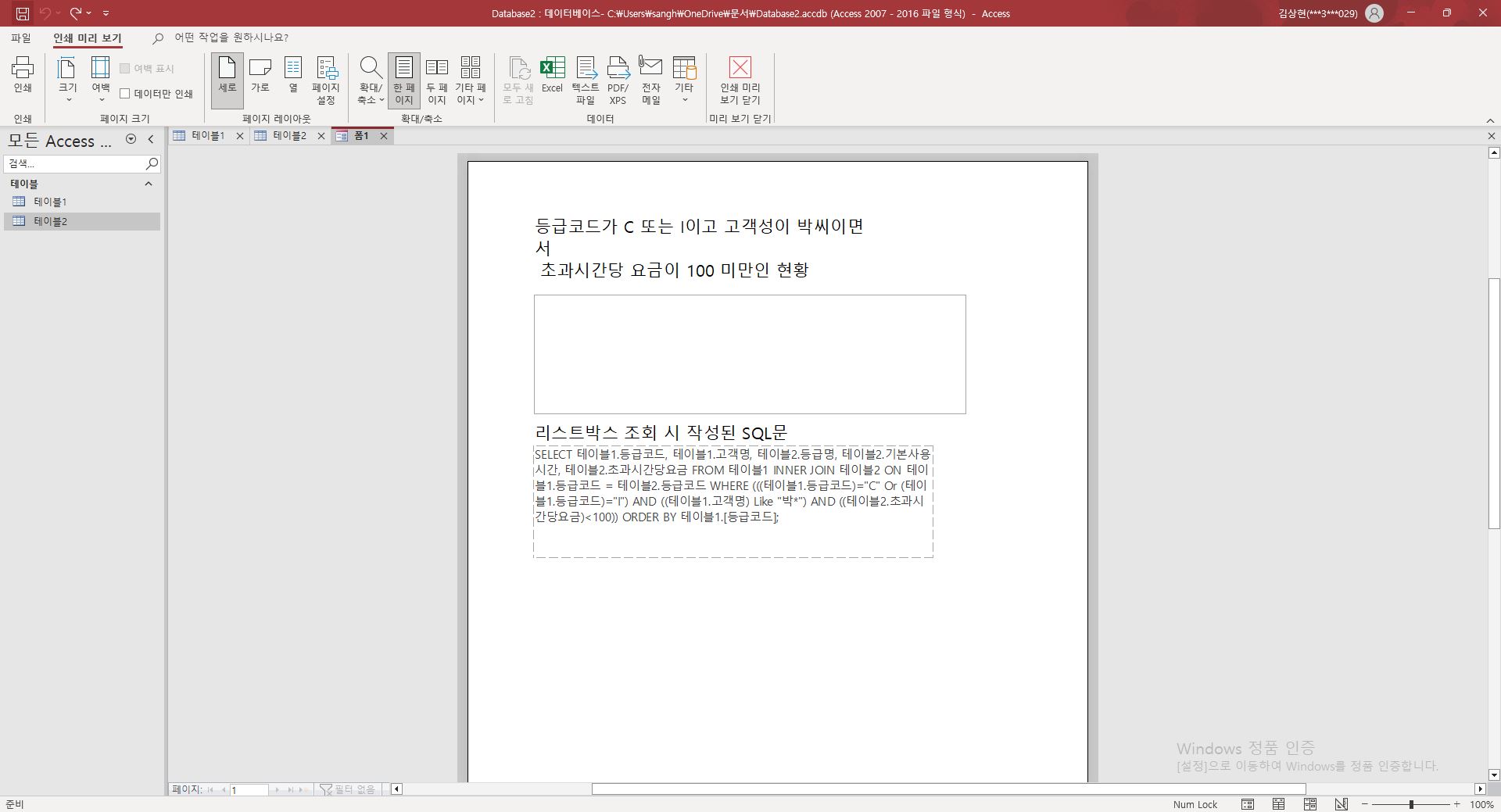
Task: Toggle Portrait (세로) orientation button
Action: (x=227, y=76)
